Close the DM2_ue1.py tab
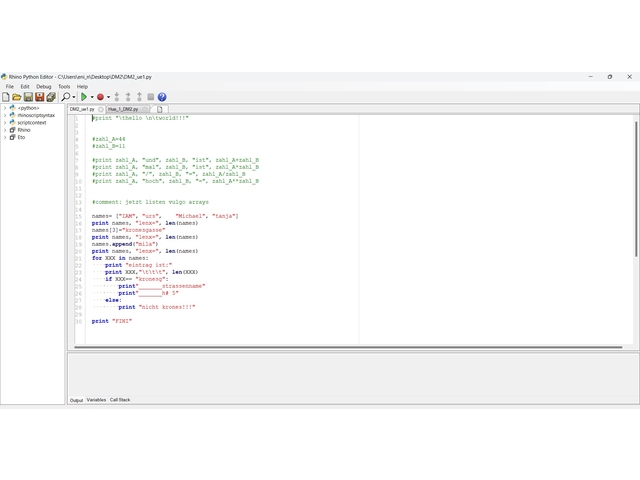 [x=101, y=109]
